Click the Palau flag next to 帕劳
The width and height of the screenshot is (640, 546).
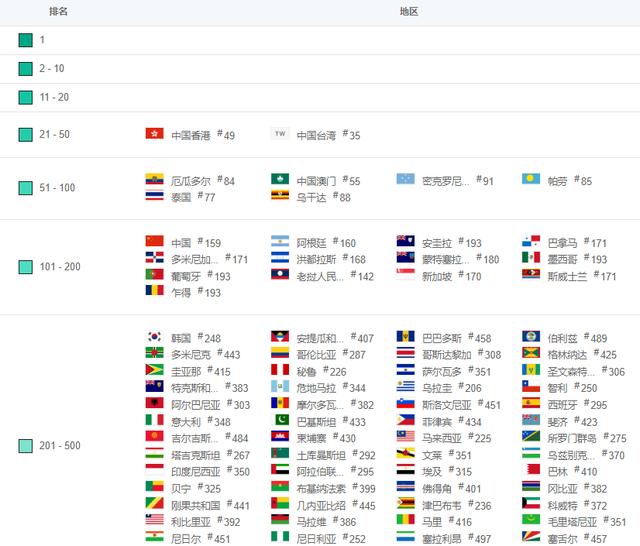click(x=531, y=179)
